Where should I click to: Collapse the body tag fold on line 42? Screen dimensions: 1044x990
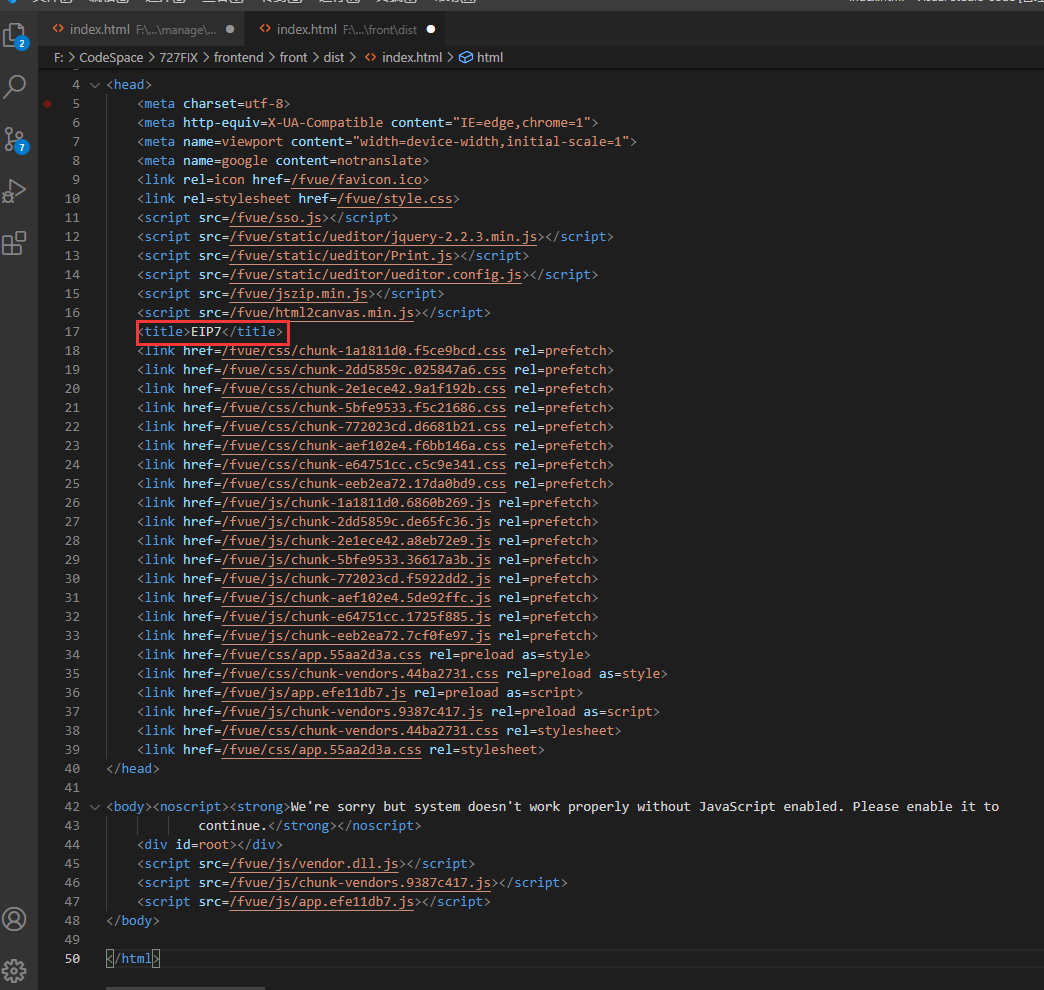[x=95, y=807]
